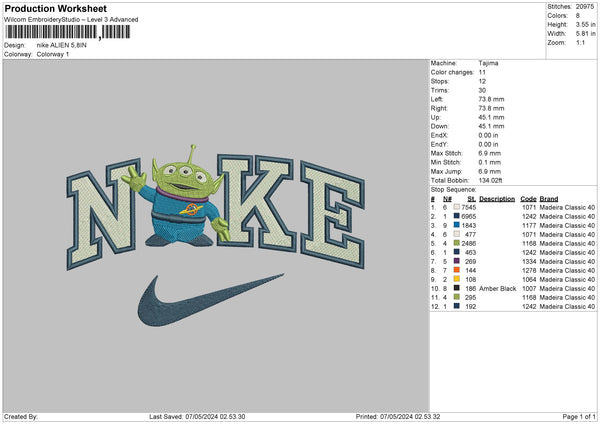Select the embroidered letter E in the preview
The height and width of the screenshot is (424, 600).
(x=332, y=215)
